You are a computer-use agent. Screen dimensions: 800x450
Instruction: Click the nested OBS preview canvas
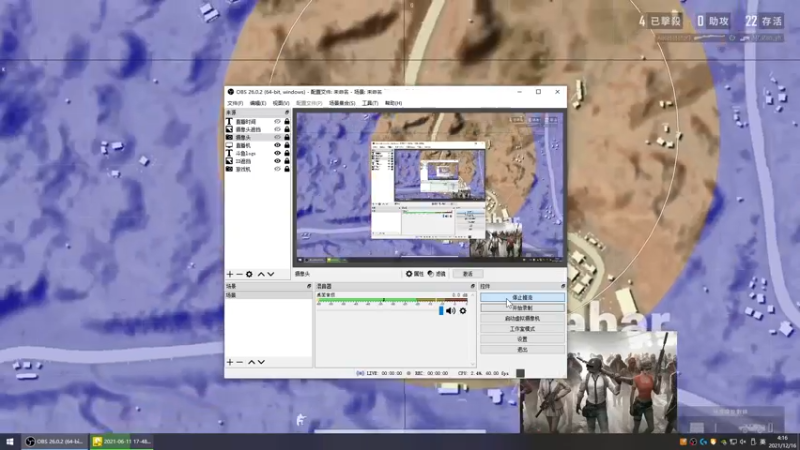click(x=430, y=187)
